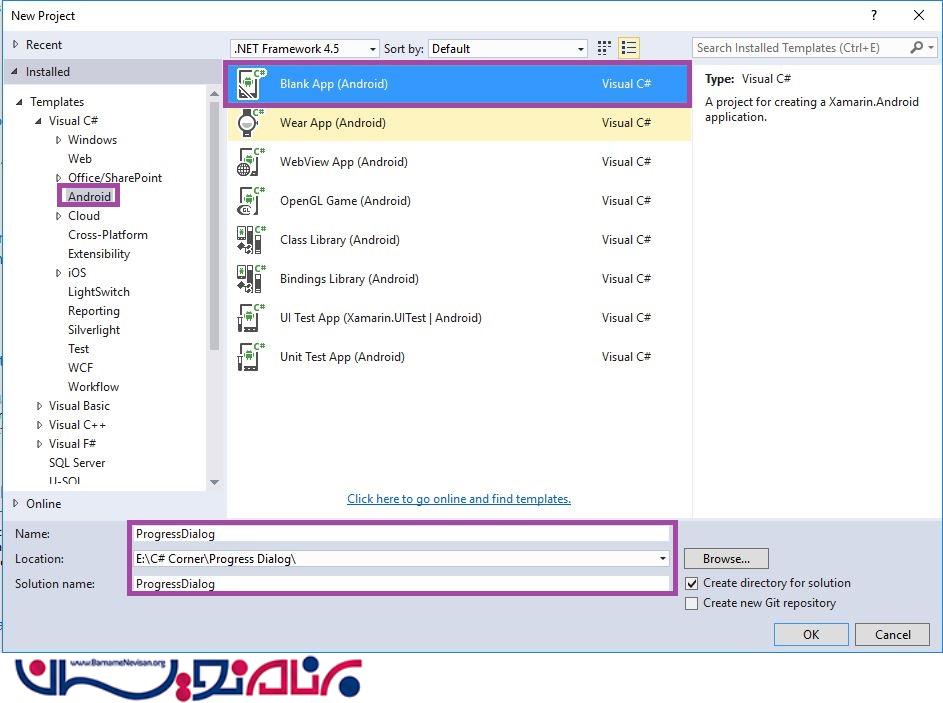Image resolution: width=943 pixels, height=703 pixels.
Task: Select the Class Library (Android) icon
Action: coord(250,240)
